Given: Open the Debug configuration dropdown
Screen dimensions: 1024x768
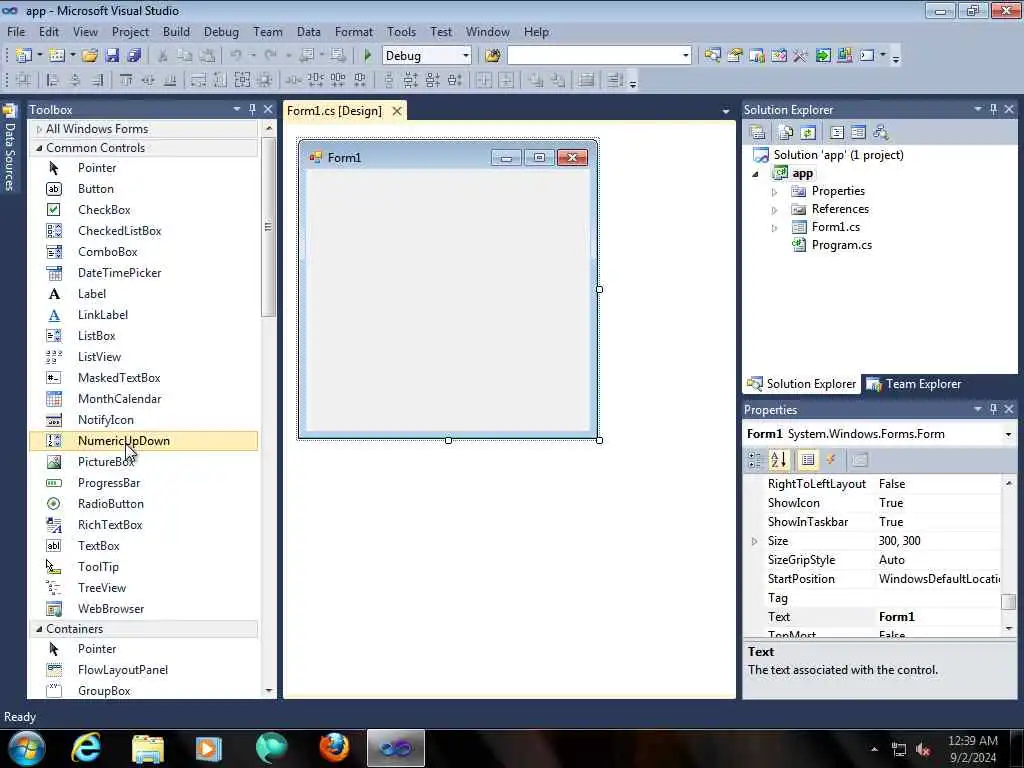Looking at the screenshot, I should click(x=466, y=56).
